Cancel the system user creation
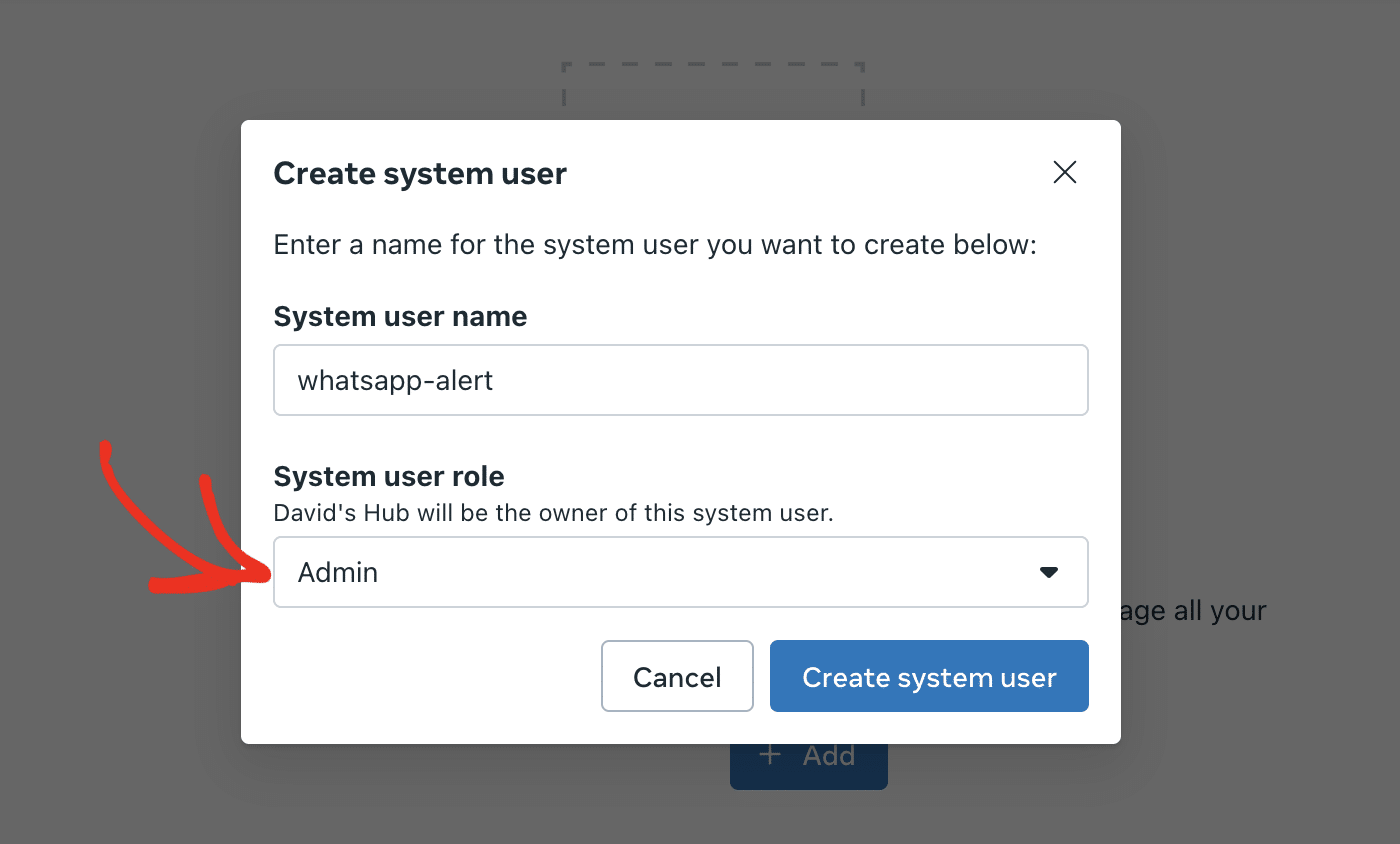Image resolution: width=1400 pixels, height=844 pixels. pyautogui.click(x=677, y=676)
